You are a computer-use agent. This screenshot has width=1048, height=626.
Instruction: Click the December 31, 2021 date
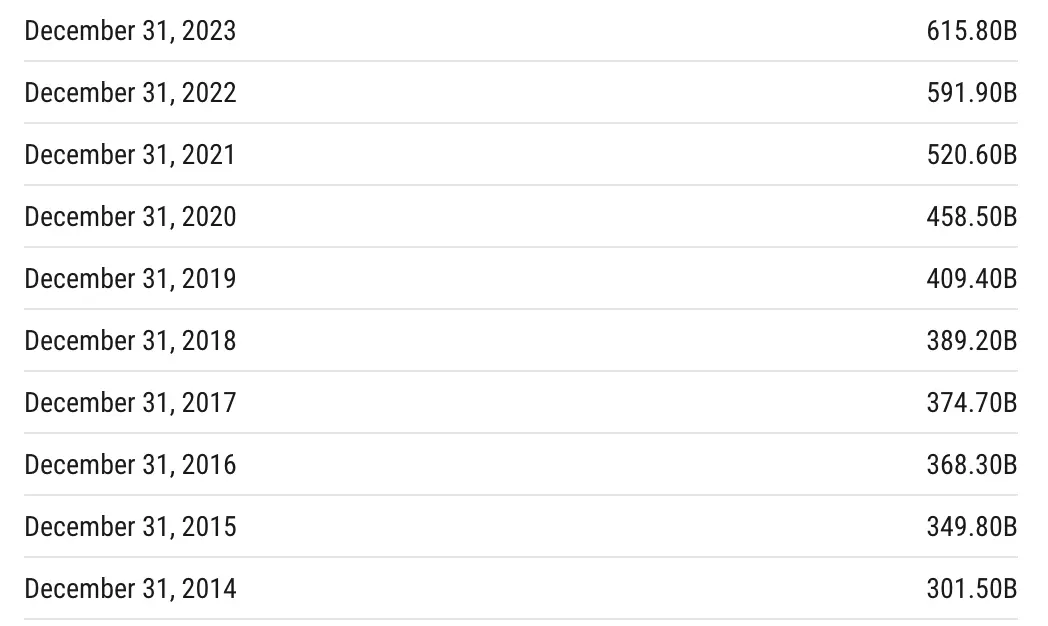tap(130, 155)
